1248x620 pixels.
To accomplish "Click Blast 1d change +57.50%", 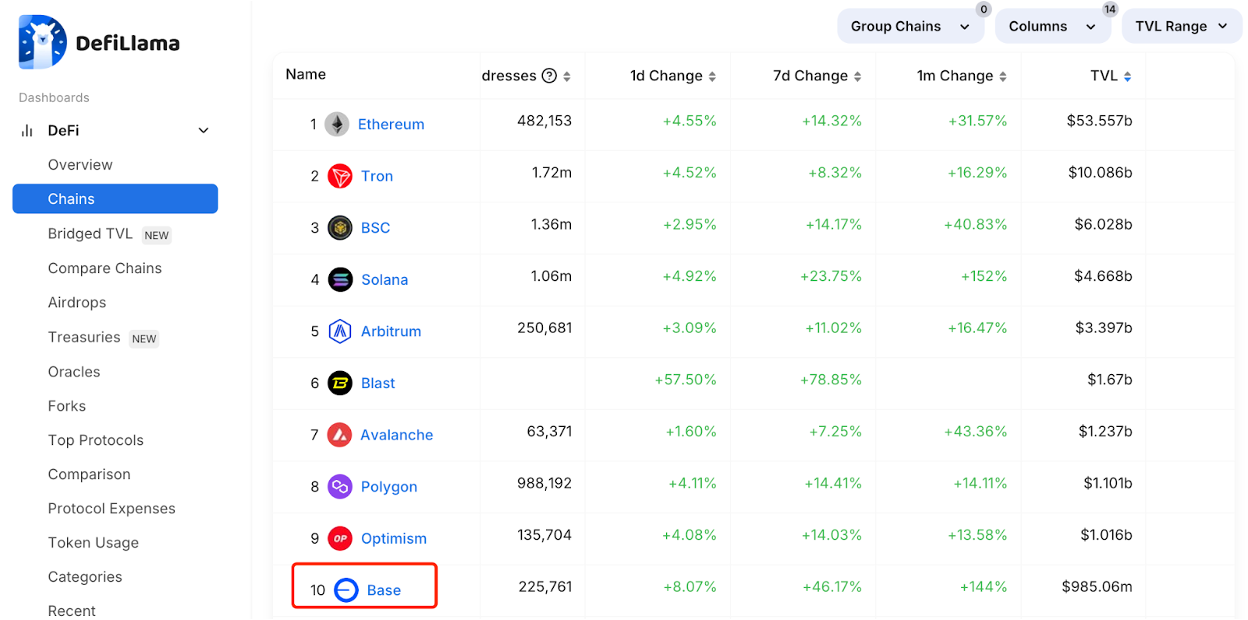I will pos(685,379).
